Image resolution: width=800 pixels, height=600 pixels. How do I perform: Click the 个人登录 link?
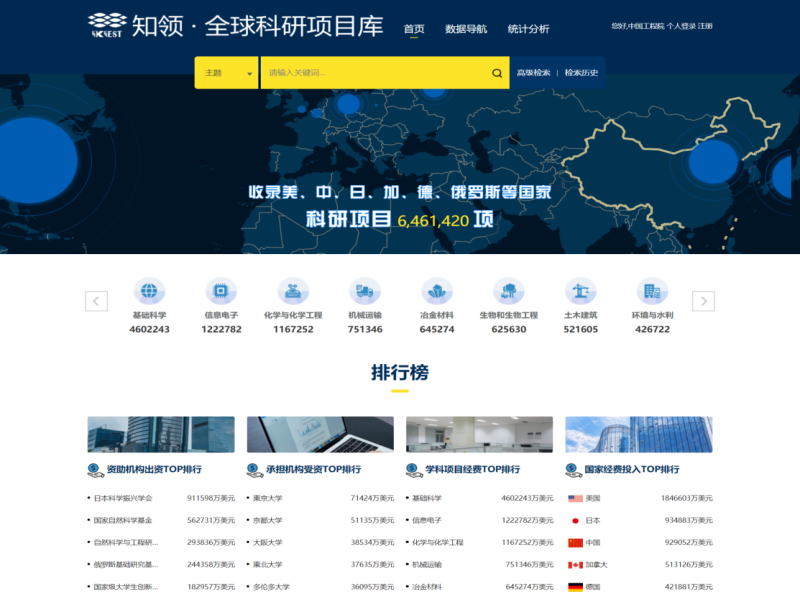pyautogui.click(x=681, y=26)
